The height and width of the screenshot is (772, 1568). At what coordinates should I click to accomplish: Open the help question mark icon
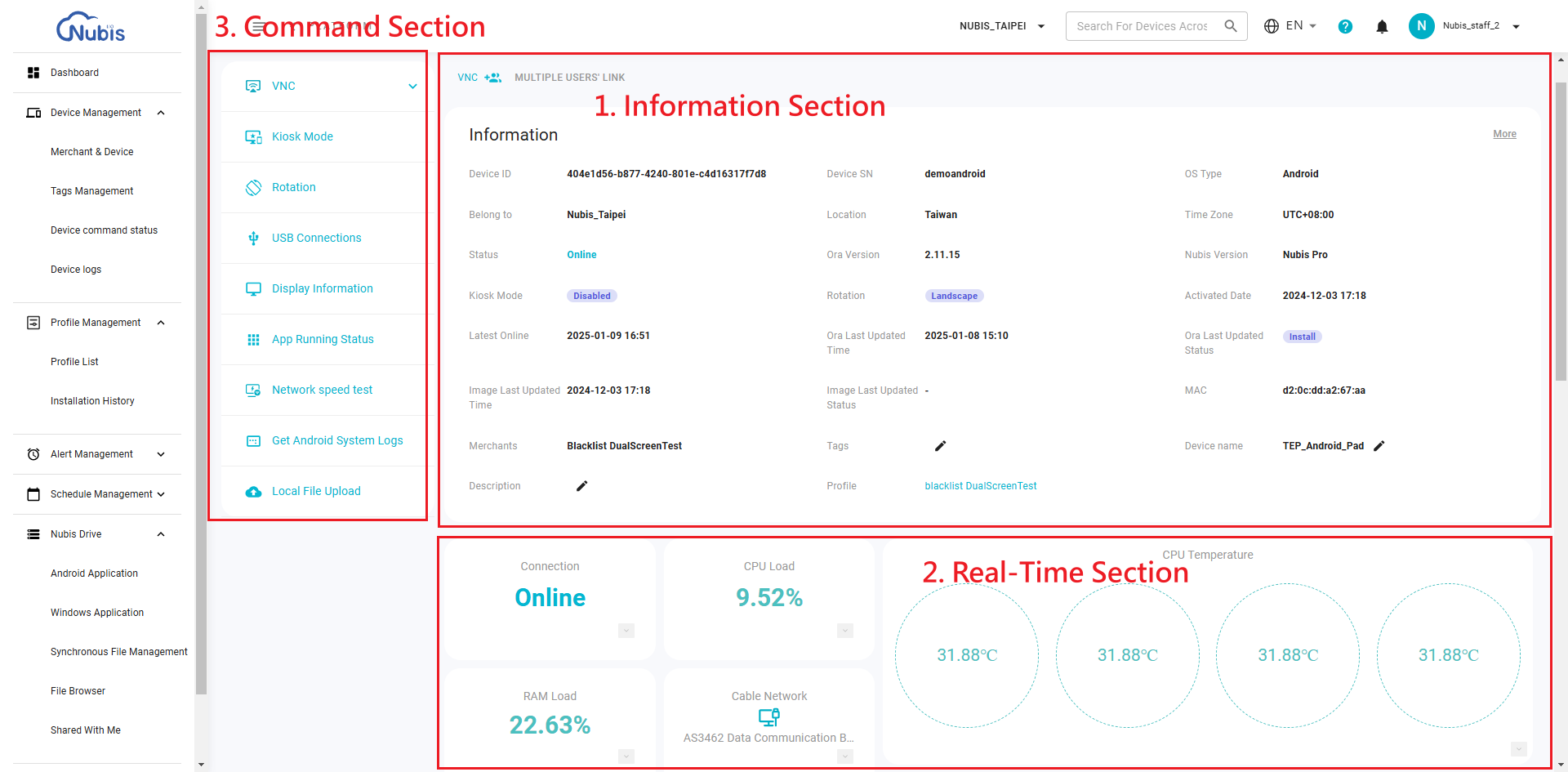(1345, 26)
